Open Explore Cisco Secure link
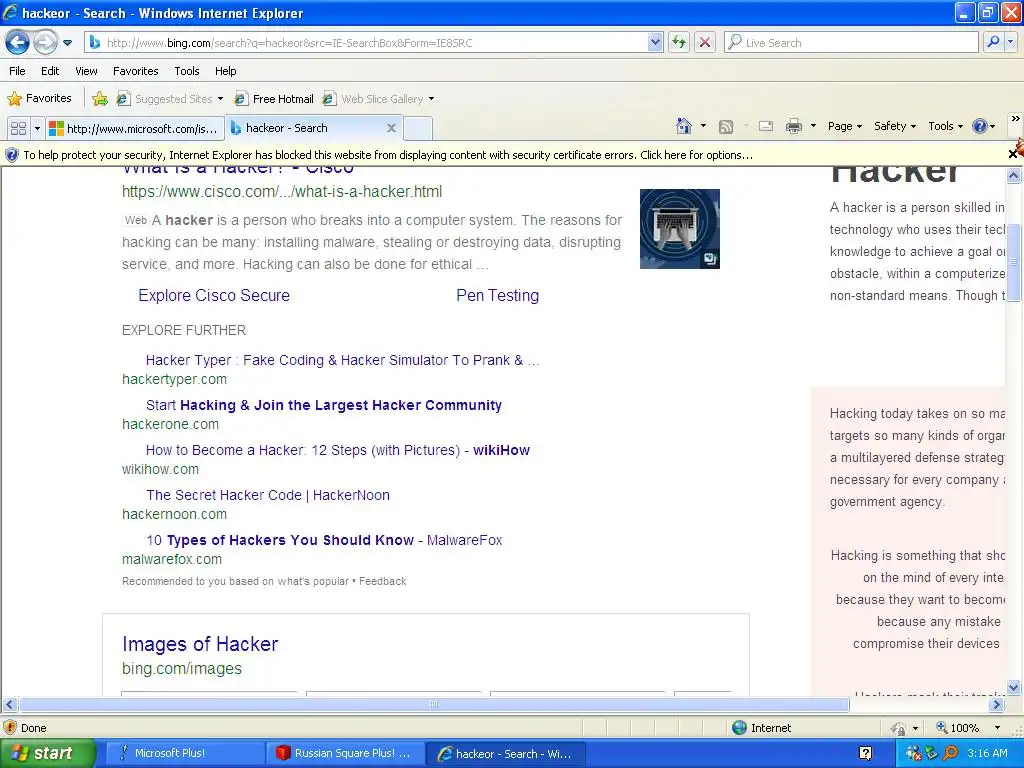Screen dimensions: 1024x768 coord(214,295)
